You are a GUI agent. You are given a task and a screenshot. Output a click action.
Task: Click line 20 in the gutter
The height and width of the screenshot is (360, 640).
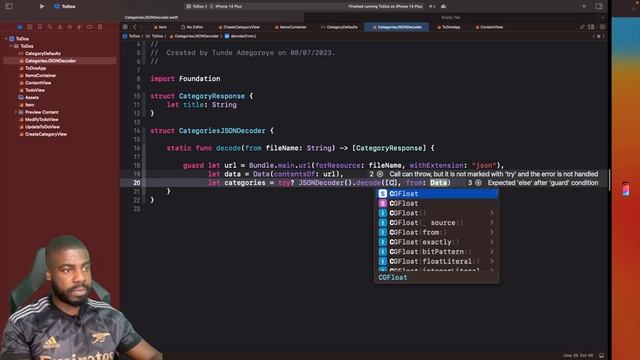[136, 183]
